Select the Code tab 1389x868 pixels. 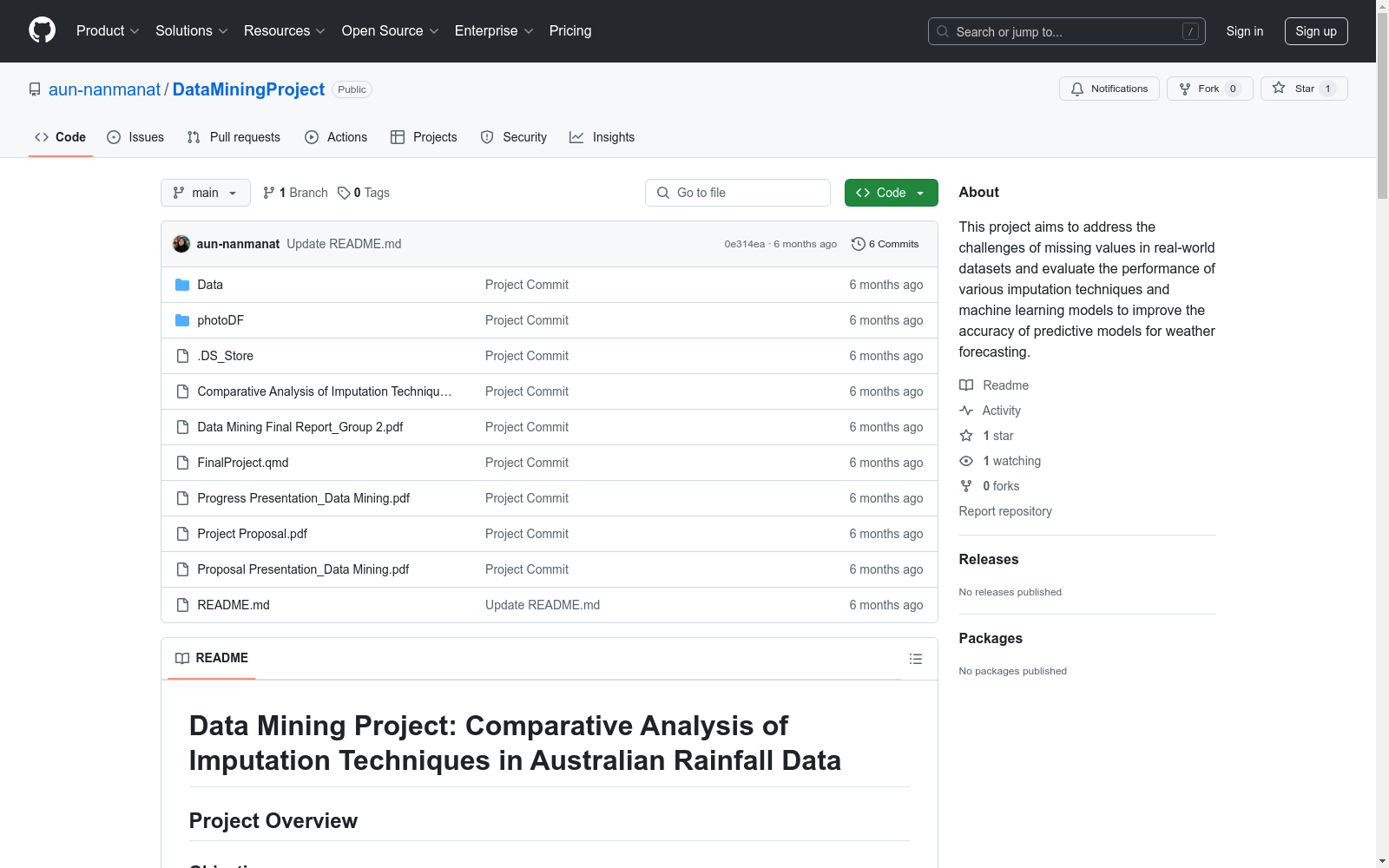61,137
